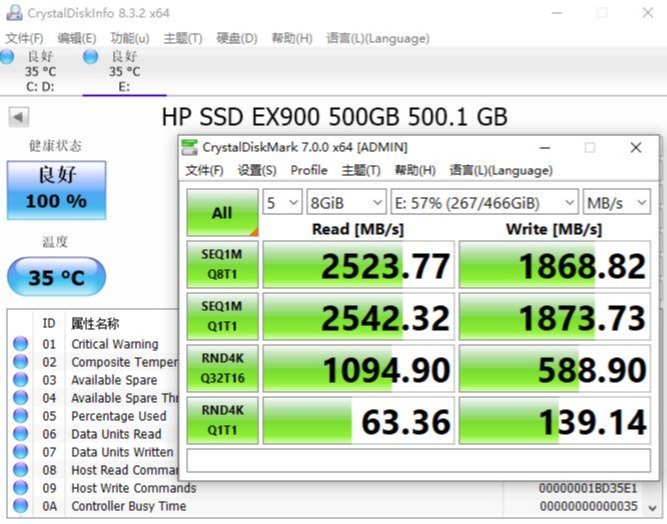Open CrystalDiskInfo 文件(F) menu
This screenshot has height=524, width=667.
click(x=24, y=38)
